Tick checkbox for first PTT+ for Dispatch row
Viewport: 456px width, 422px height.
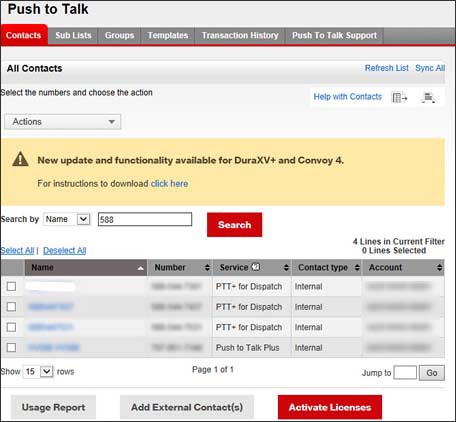(x=11, y=286)
